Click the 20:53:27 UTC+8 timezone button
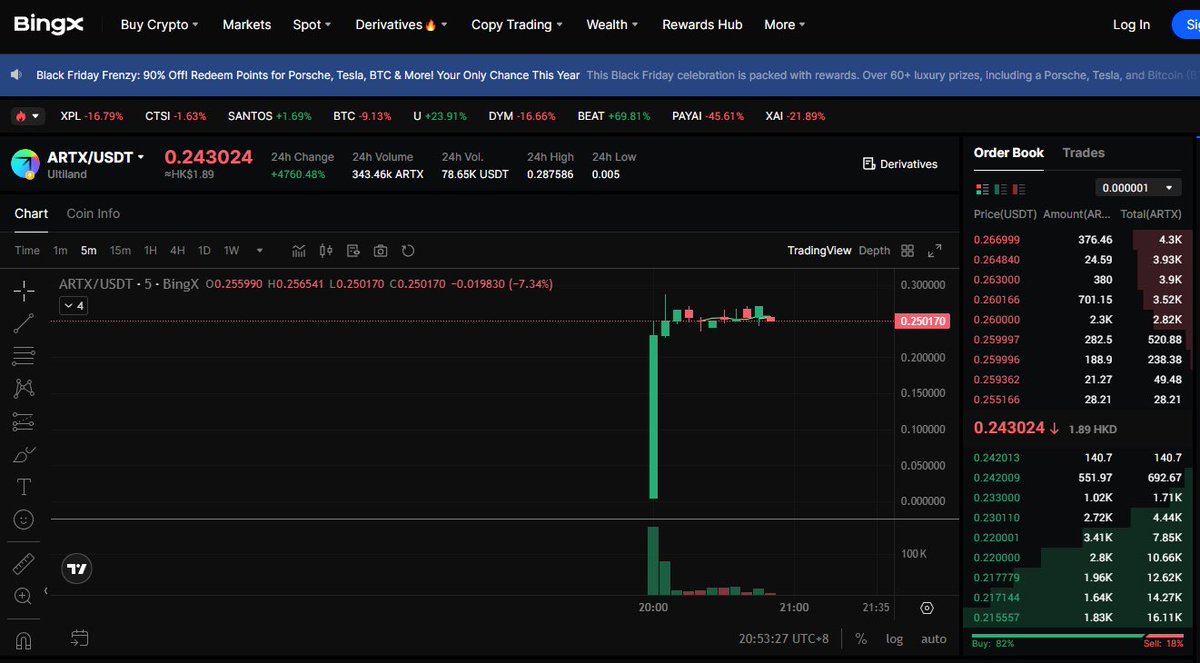Screen dimensions: 1200x663 pos(784,638)
